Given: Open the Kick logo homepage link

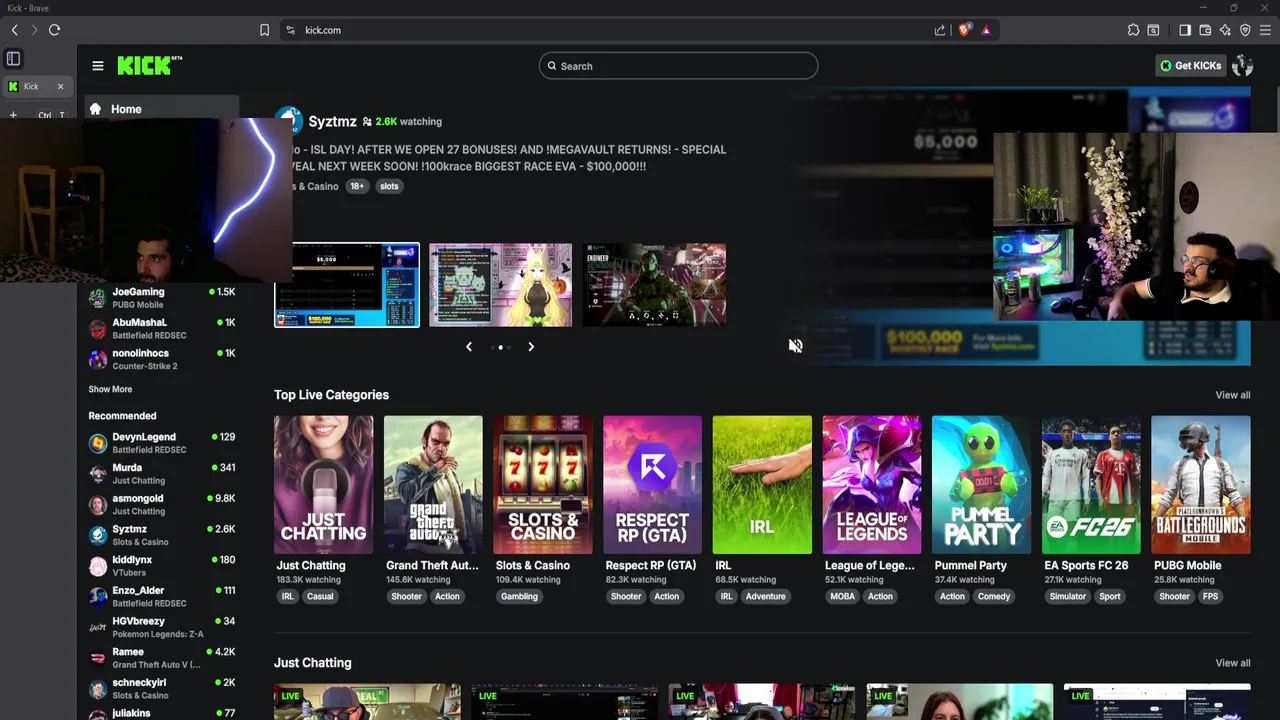Looking at the screenshot, I should click(x=150, y=65).
